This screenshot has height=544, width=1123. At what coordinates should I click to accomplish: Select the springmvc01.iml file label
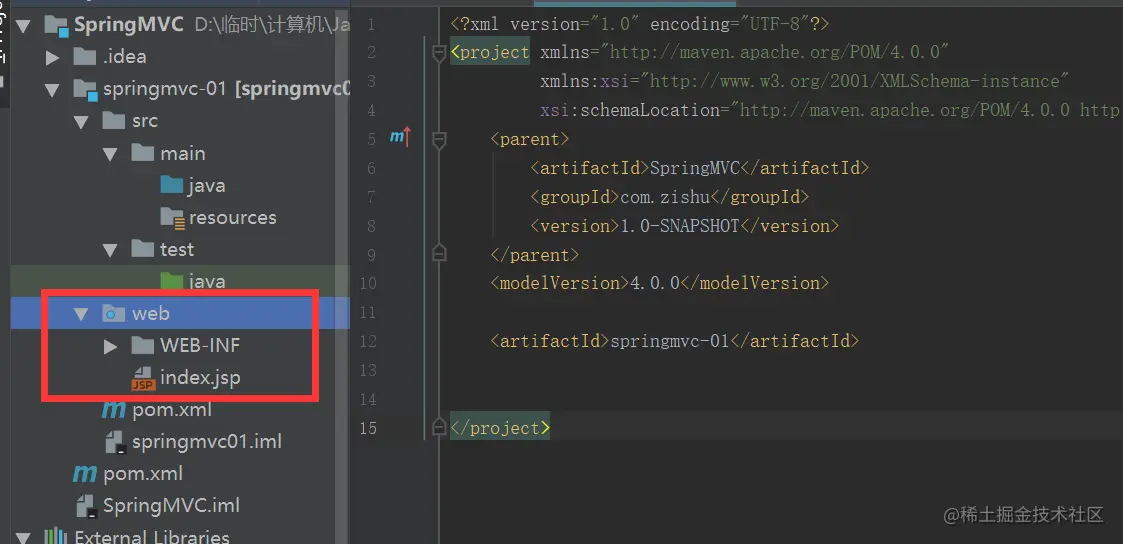tap(207, 442)
